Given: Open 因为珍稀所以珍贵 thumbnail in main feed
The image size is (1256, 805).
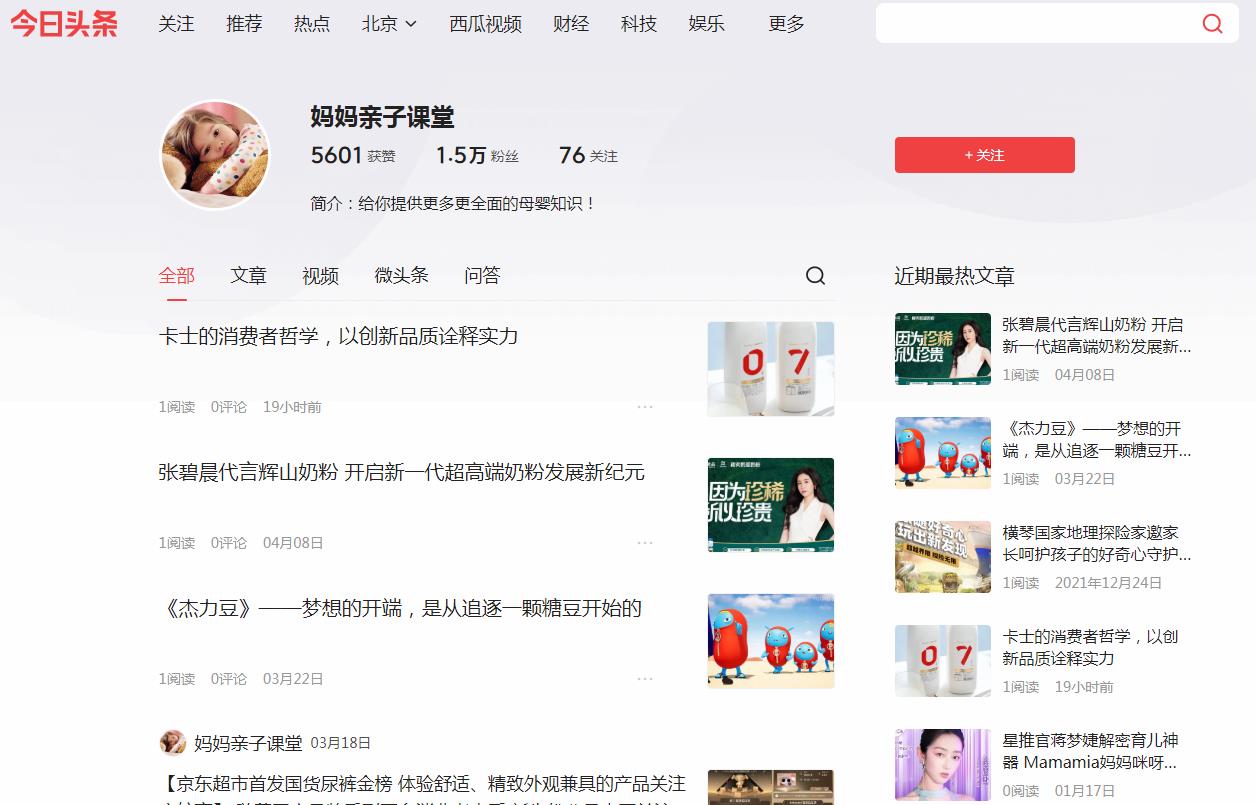Looking at the screenshot, I should [x=770, y=504].
